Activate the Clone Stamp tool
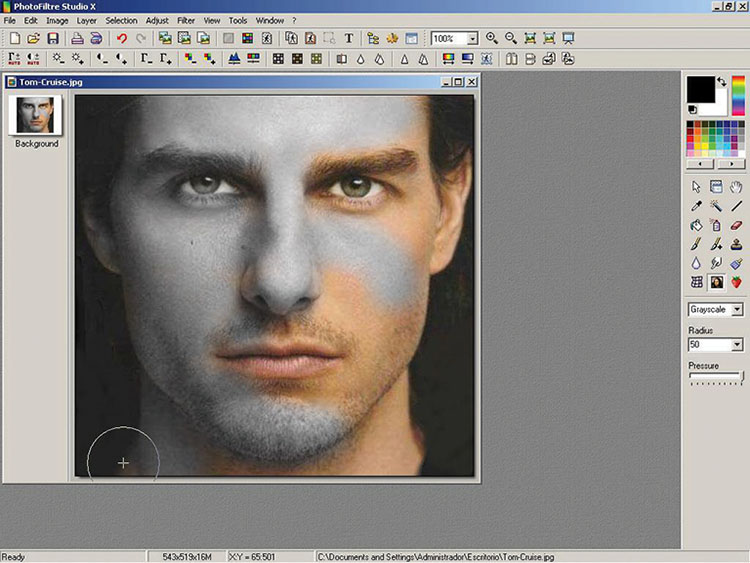750x563 pixels. pos(736,244)
